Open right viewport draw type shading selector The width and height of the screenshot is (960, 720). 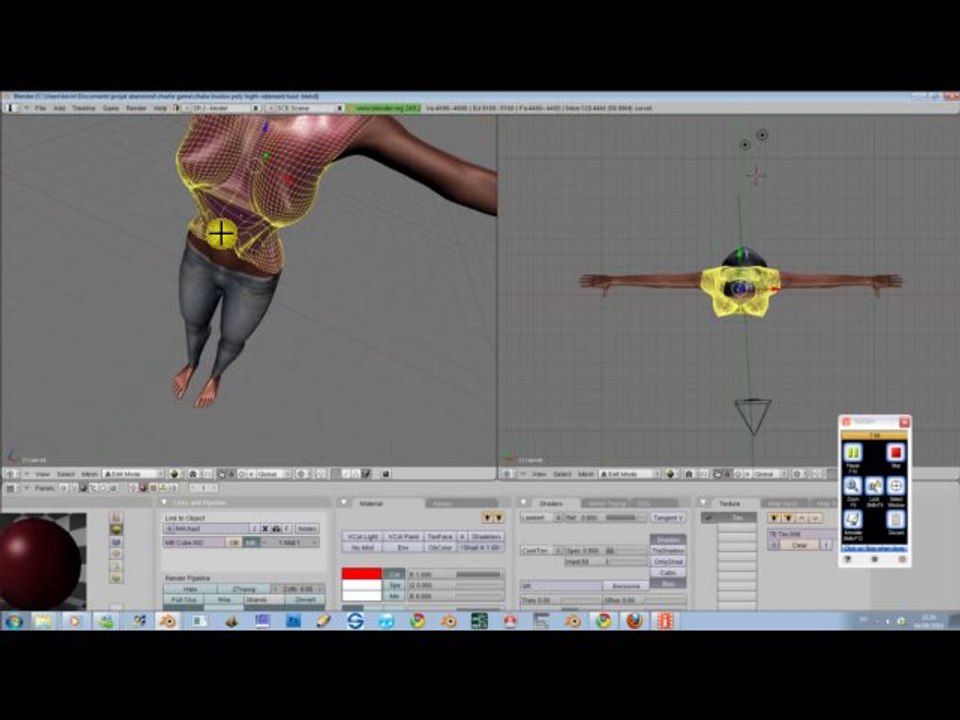coord(672,474)
